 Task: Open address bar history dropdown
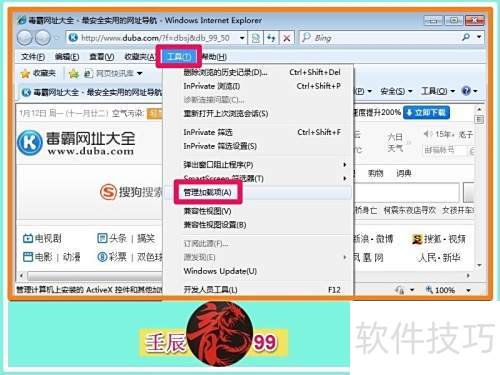(x=242, y=38)
